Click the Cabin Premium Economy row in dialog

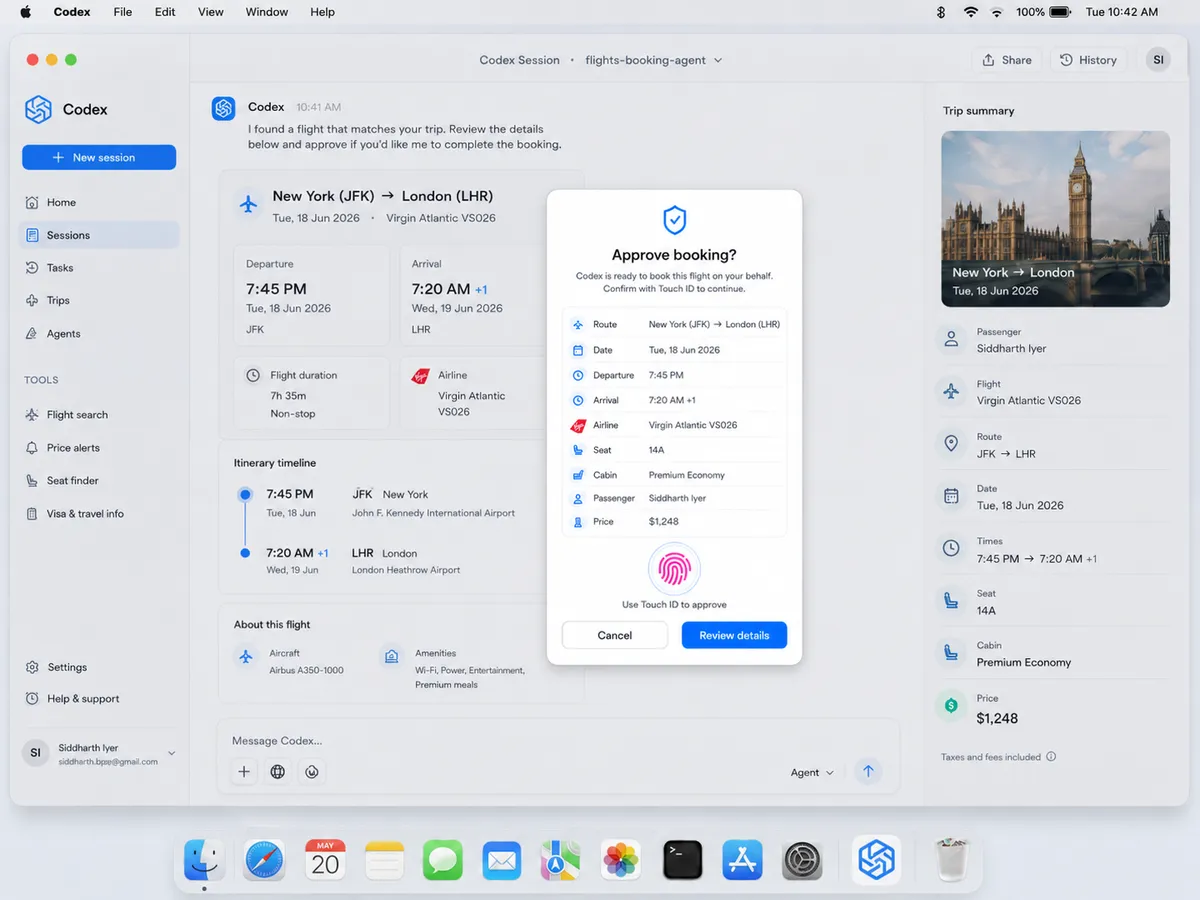(674, 475)
